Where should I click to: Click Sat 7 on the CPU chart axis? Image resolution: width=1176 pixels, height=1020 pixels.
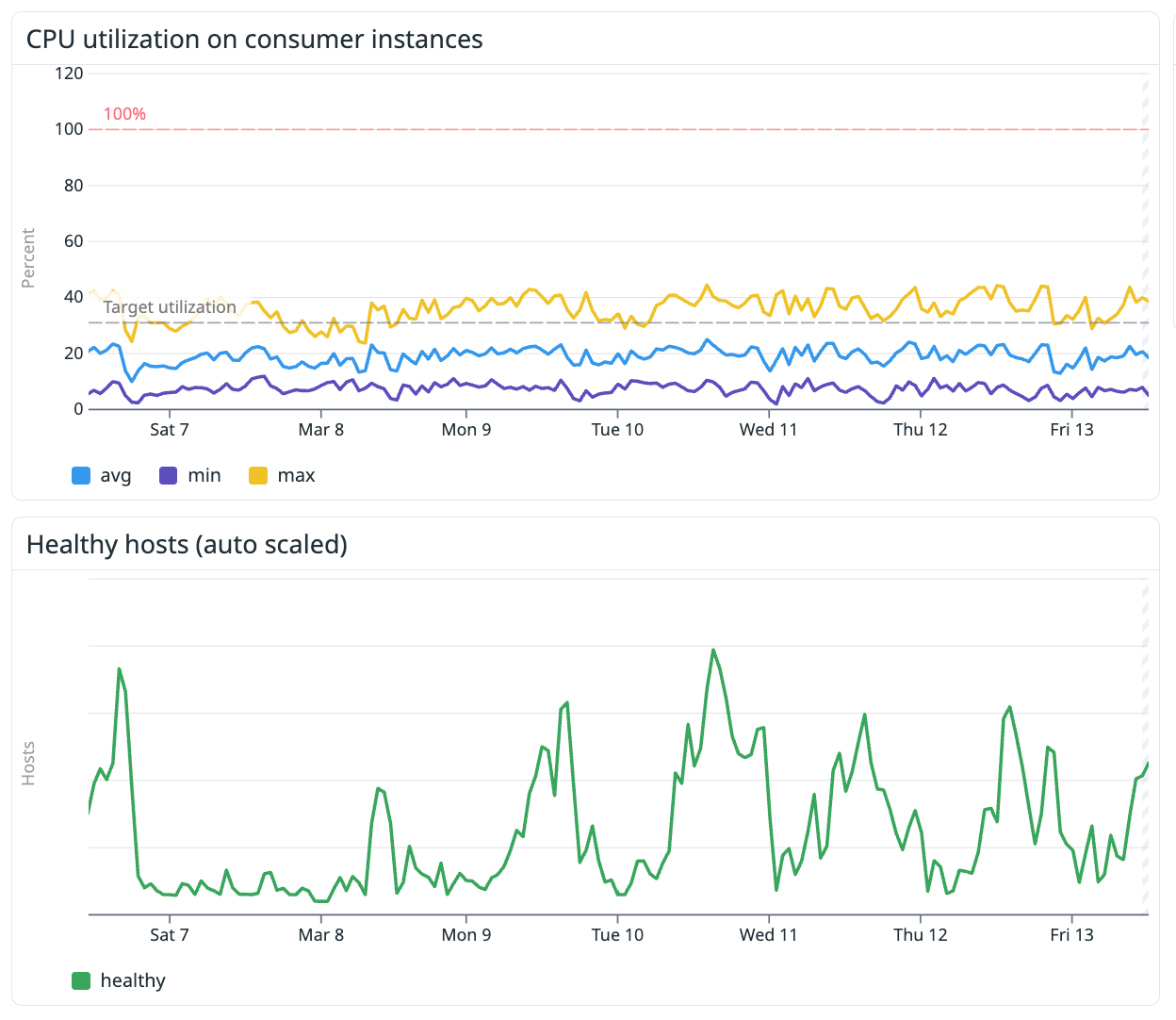tap(170, 430)
